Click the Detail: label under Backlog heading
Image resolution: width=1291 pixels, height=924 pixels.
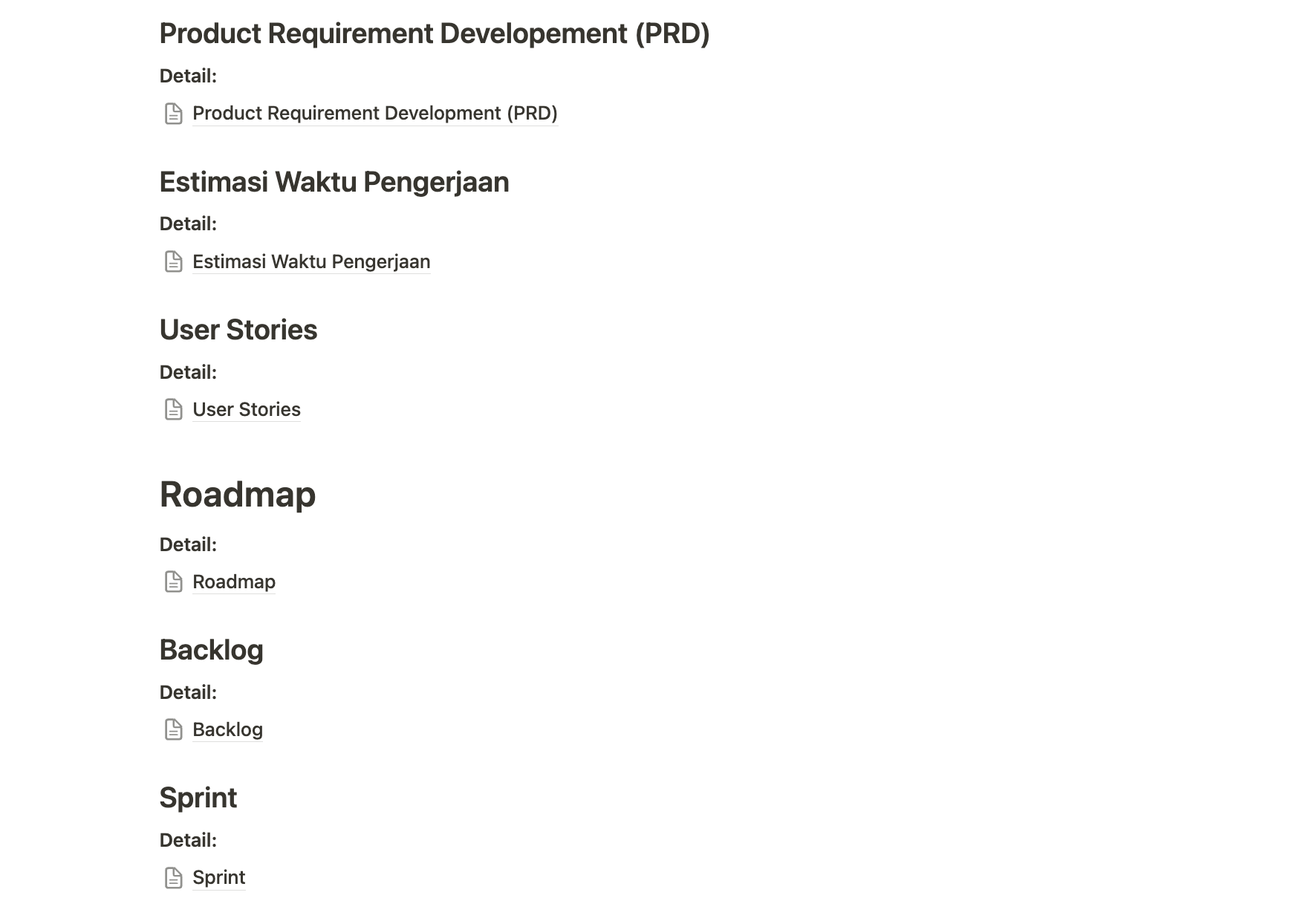188,692
